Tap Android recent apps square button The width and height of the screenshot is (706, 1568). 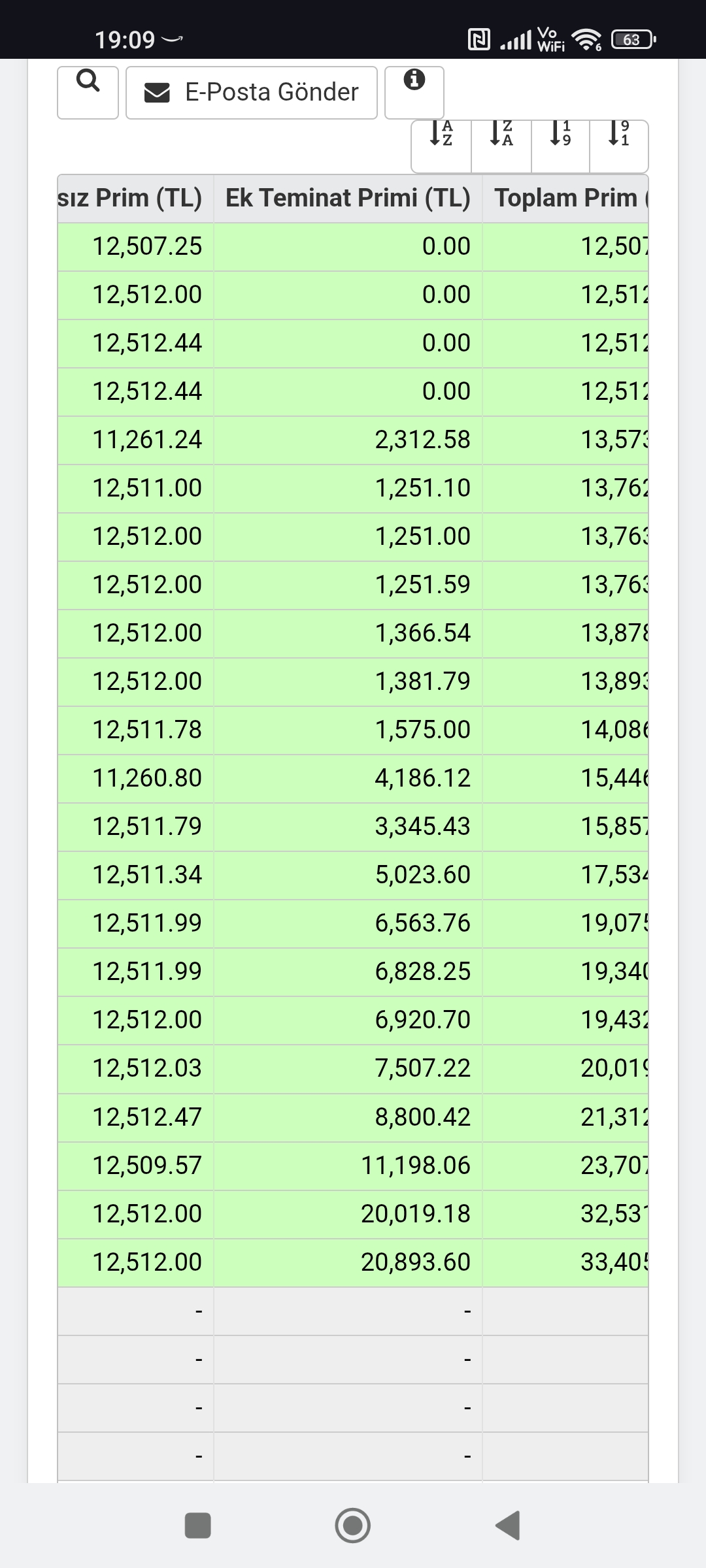198,1526
